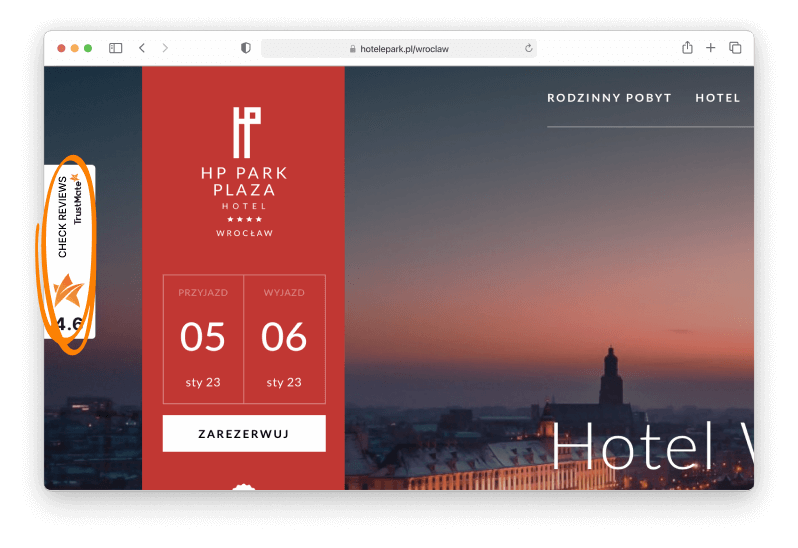The width and height of the screenshot is (798, 548).
Task: Open the PRZYJAZD arrival date picker
Action: tap(203, 339)
